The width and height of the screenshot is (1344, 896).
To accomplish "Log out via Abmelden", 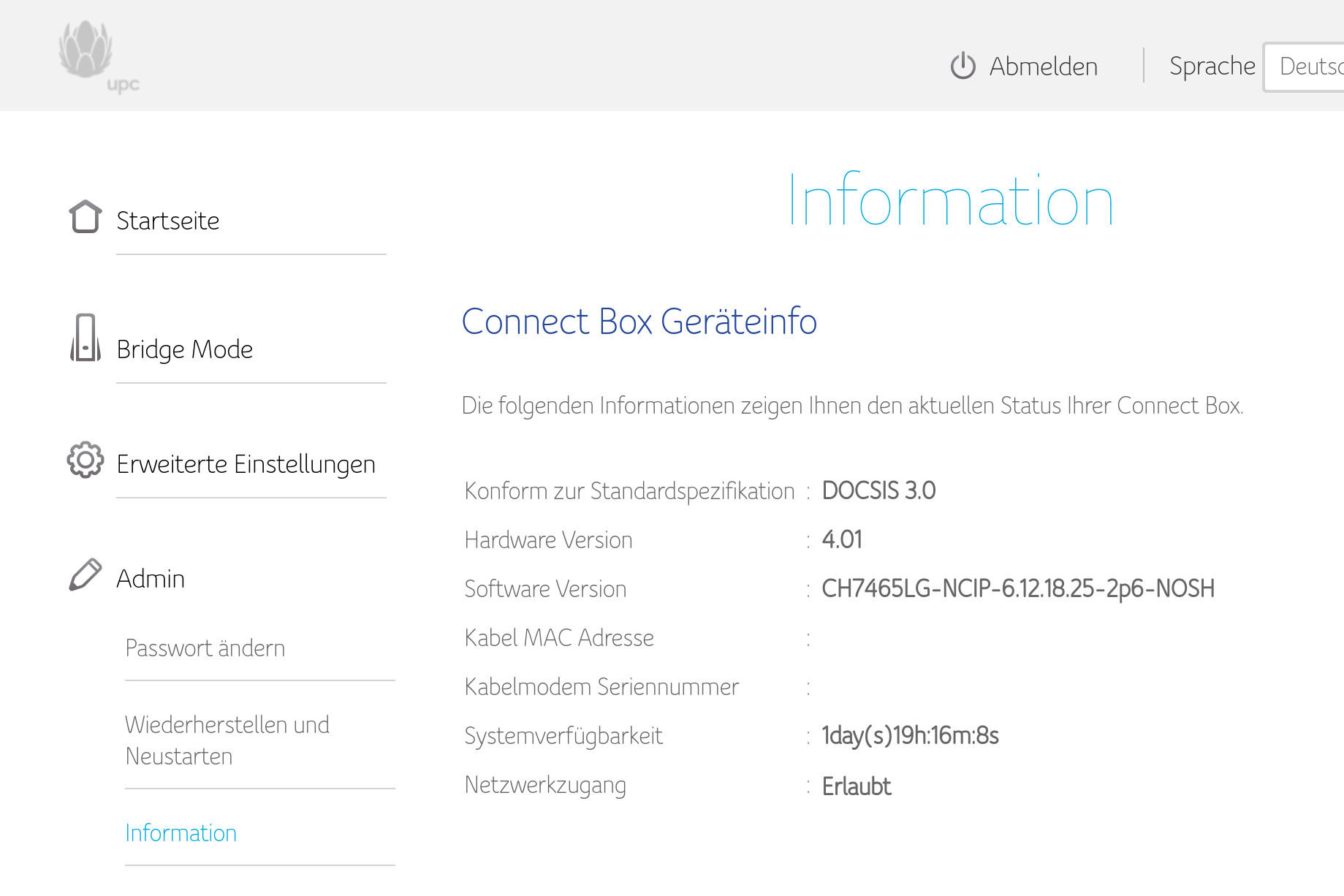I will [1044, 67].
